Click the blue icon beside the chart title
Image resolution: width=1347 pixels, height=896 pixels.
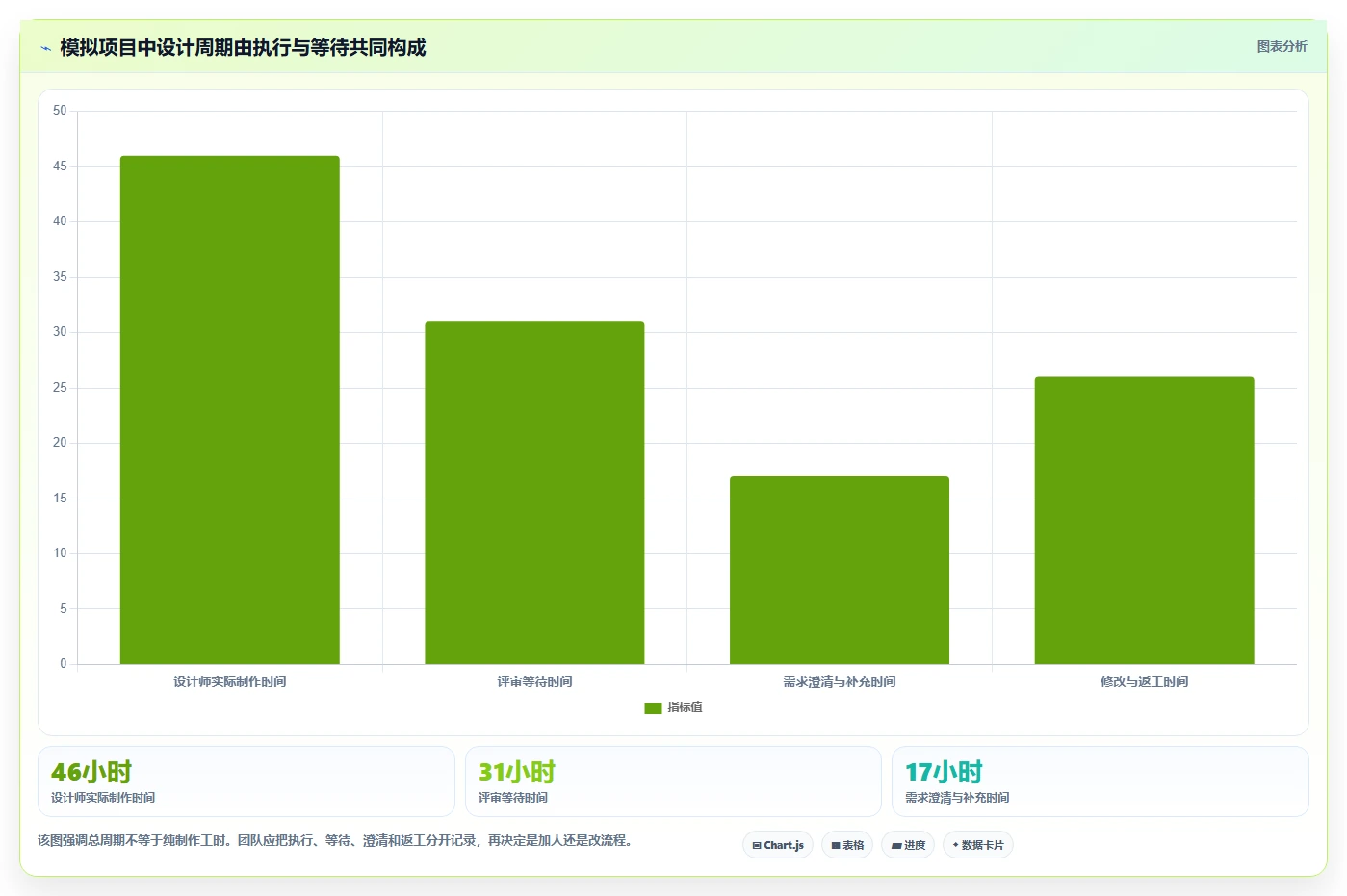click(45, 48)
